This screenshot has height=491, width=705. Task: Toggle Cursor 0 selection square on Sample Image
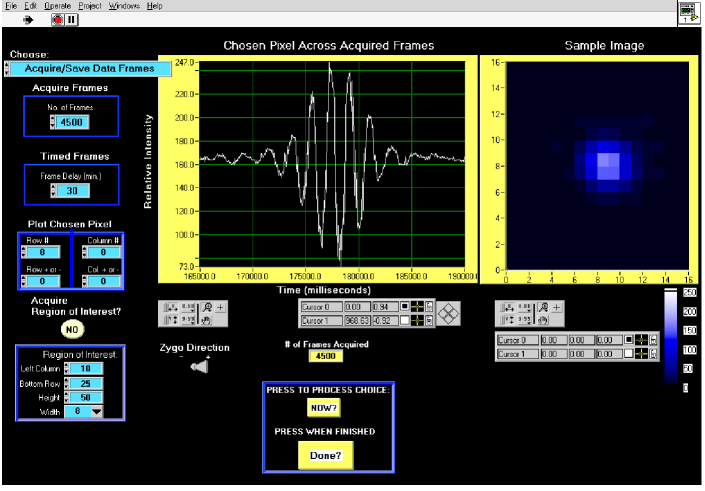(x=629, y=340)
